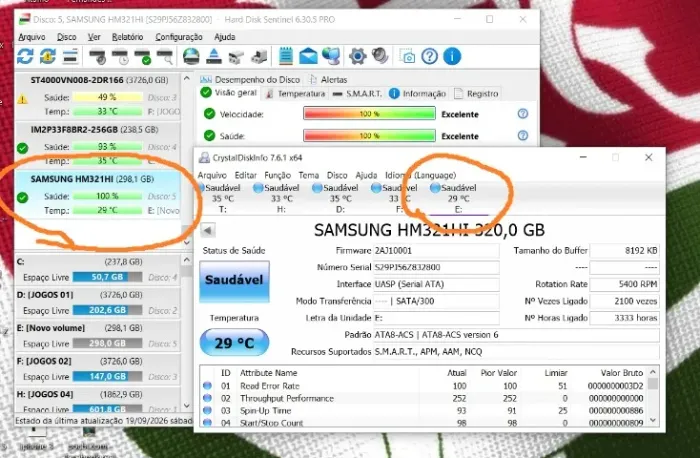Click the disk list panel toolbar icon
The image size is (700, 458).
[x=71, y=57]
